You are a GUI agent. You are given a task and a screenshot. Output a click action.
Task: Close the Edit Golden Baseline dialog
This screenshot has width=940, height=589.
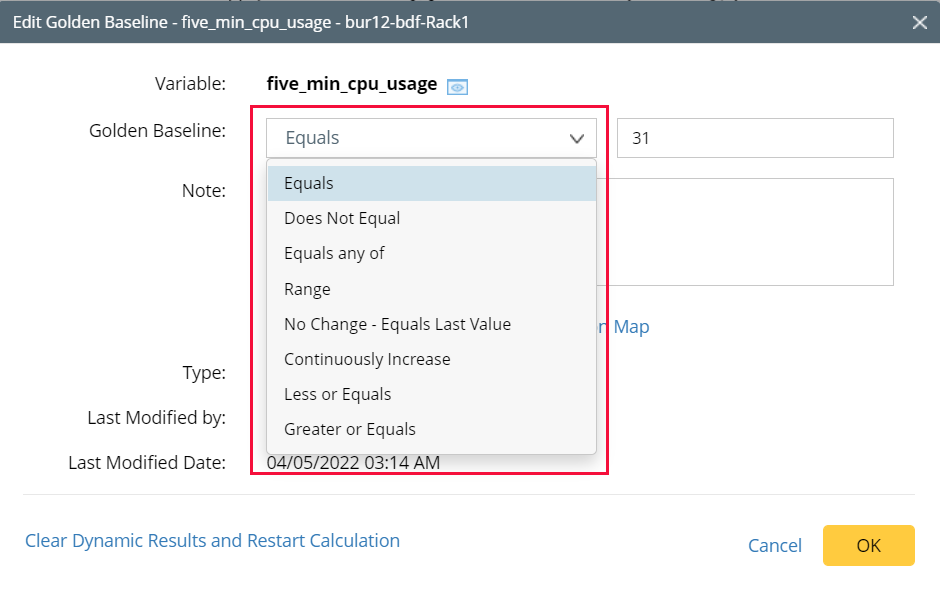(x=919, y=22)
